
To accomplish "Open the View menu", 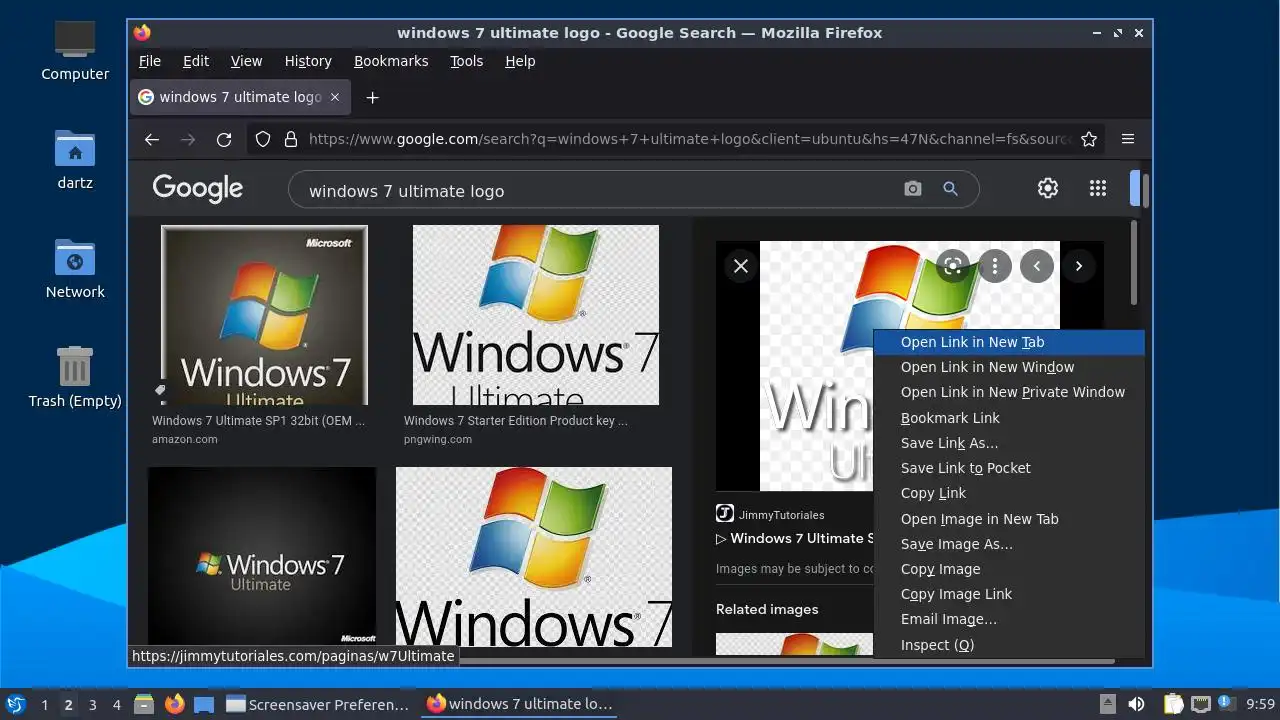I will pos(246,61).
